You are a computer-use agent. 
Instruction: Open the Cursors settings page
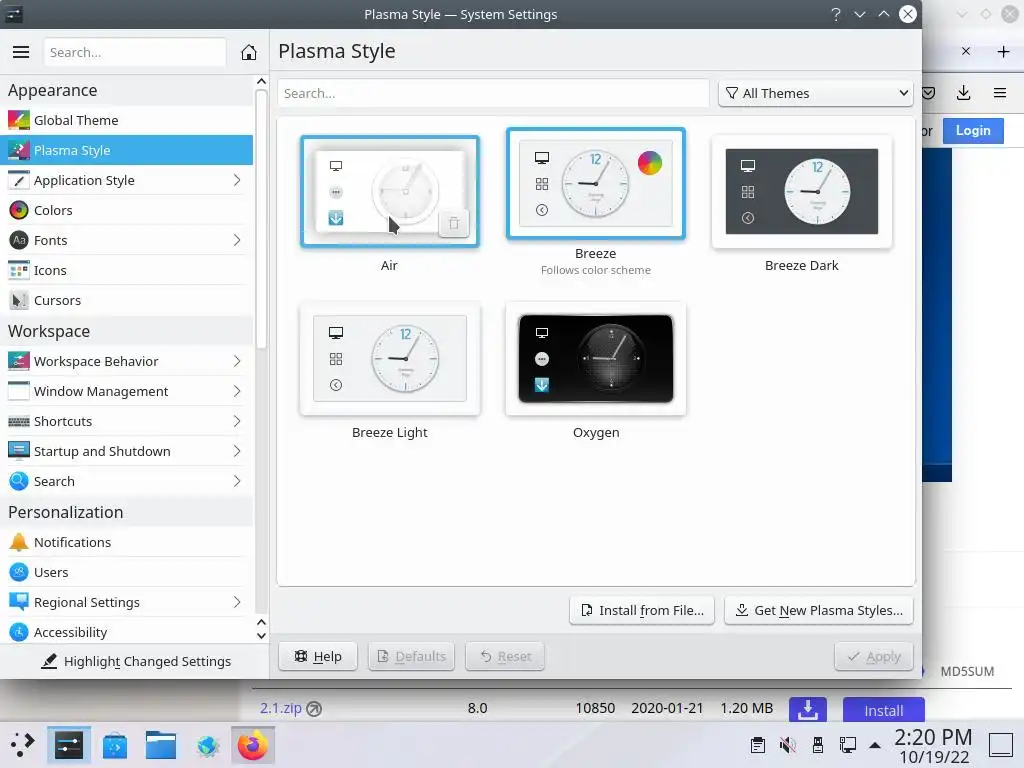pyautogui.click(x=127, y=300)
